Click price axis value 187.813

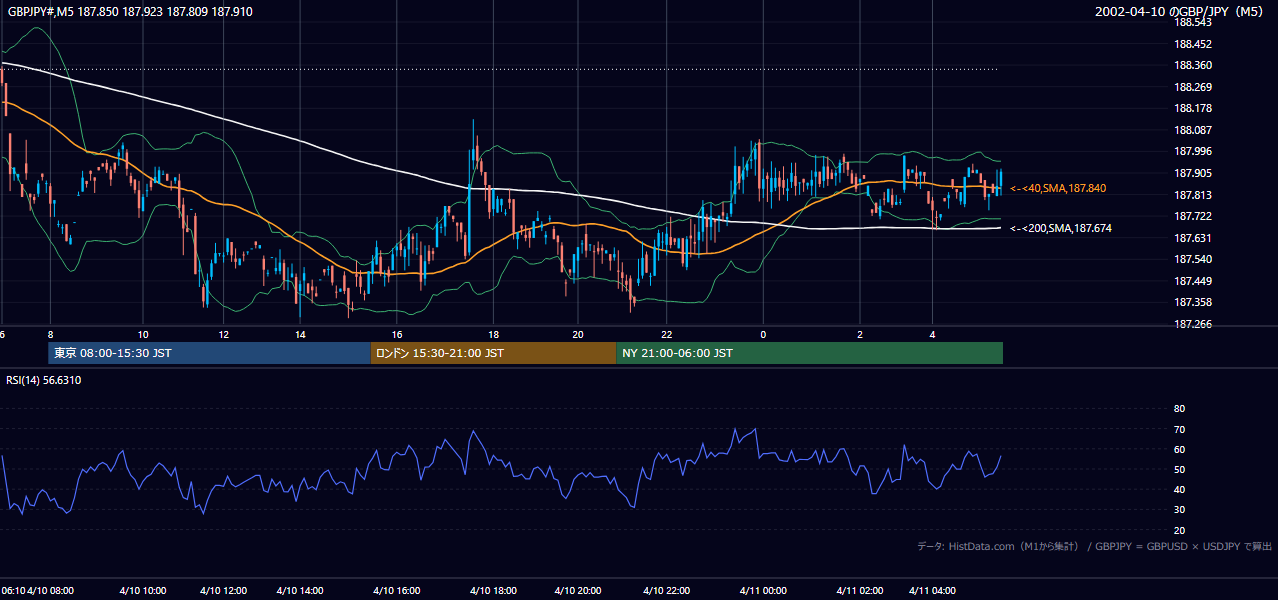coord(1194,195)
